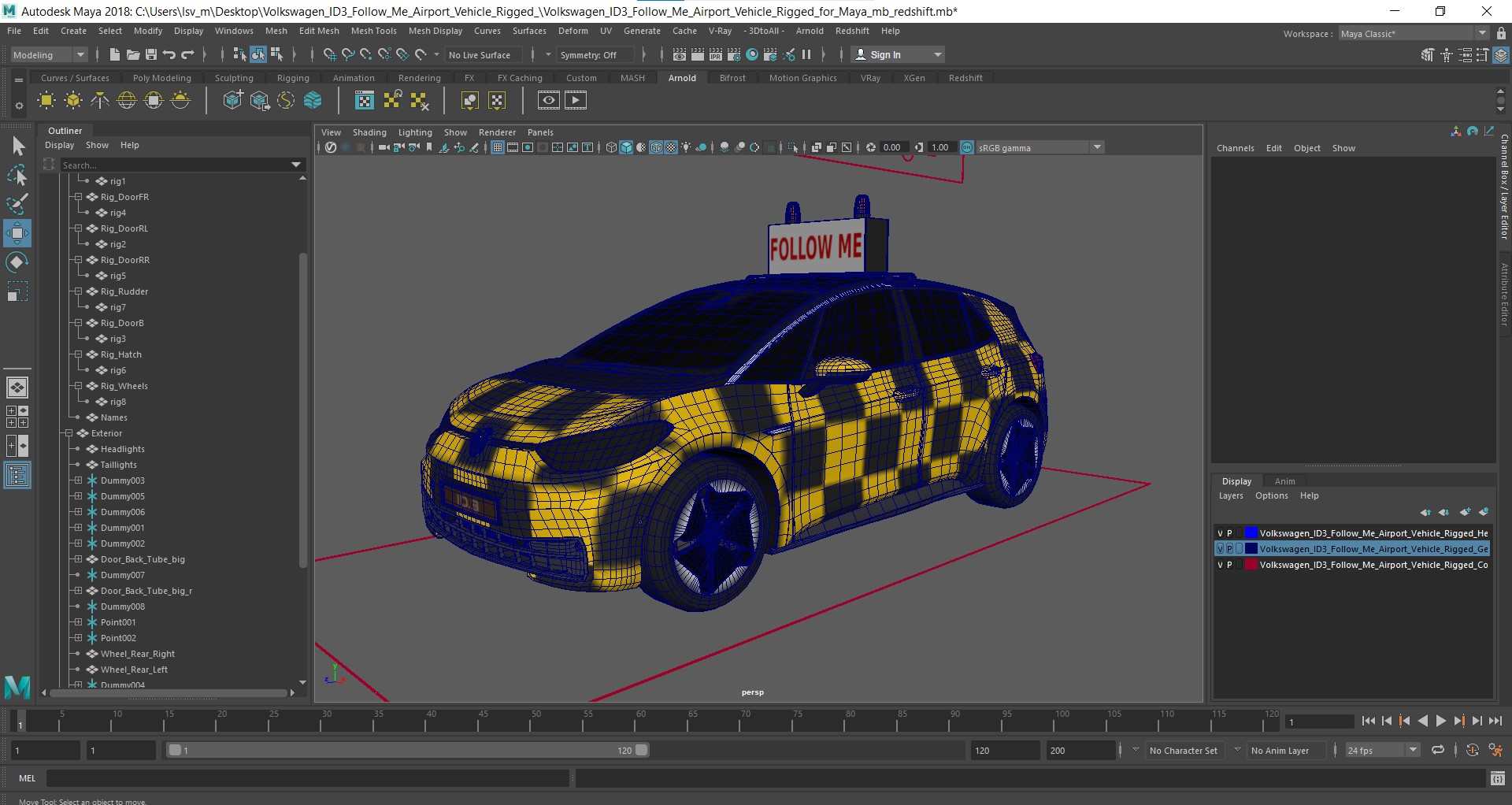Create an Arnold curve collector
The height and width of the screenshot is (805, 1512).
(x=286, y=100)
